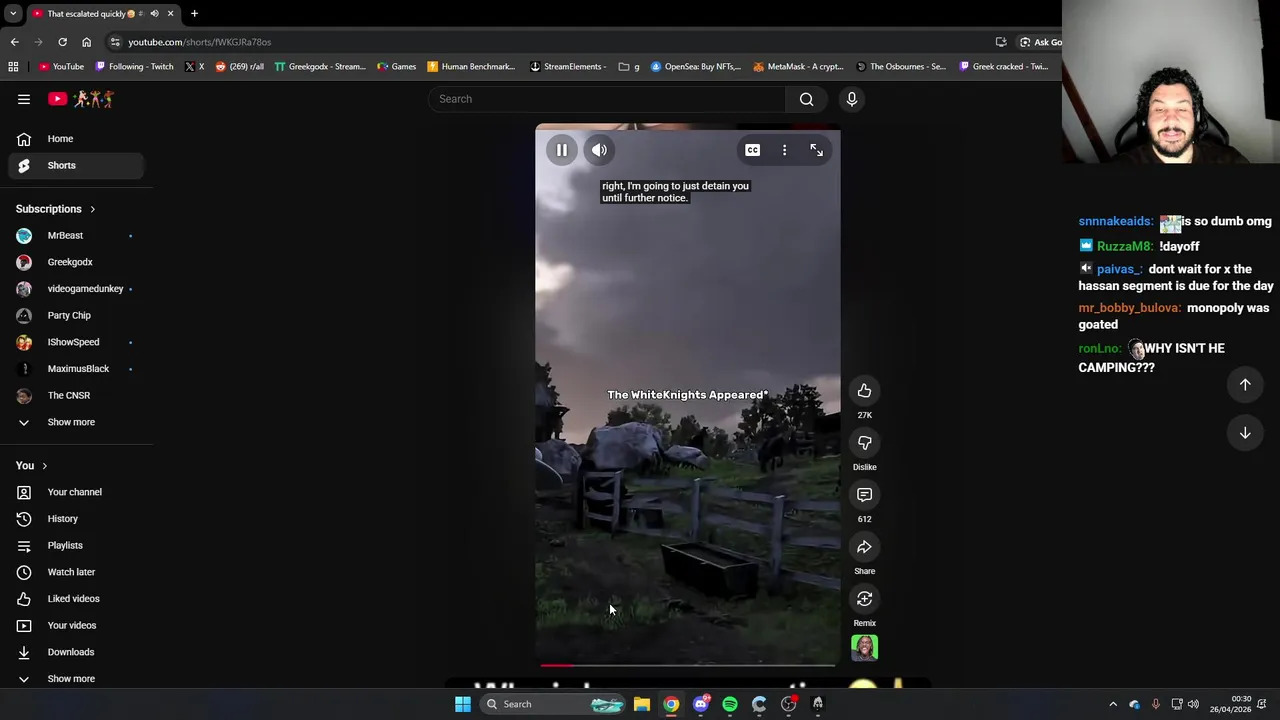Open the Windows Start menu

point(462,704)
